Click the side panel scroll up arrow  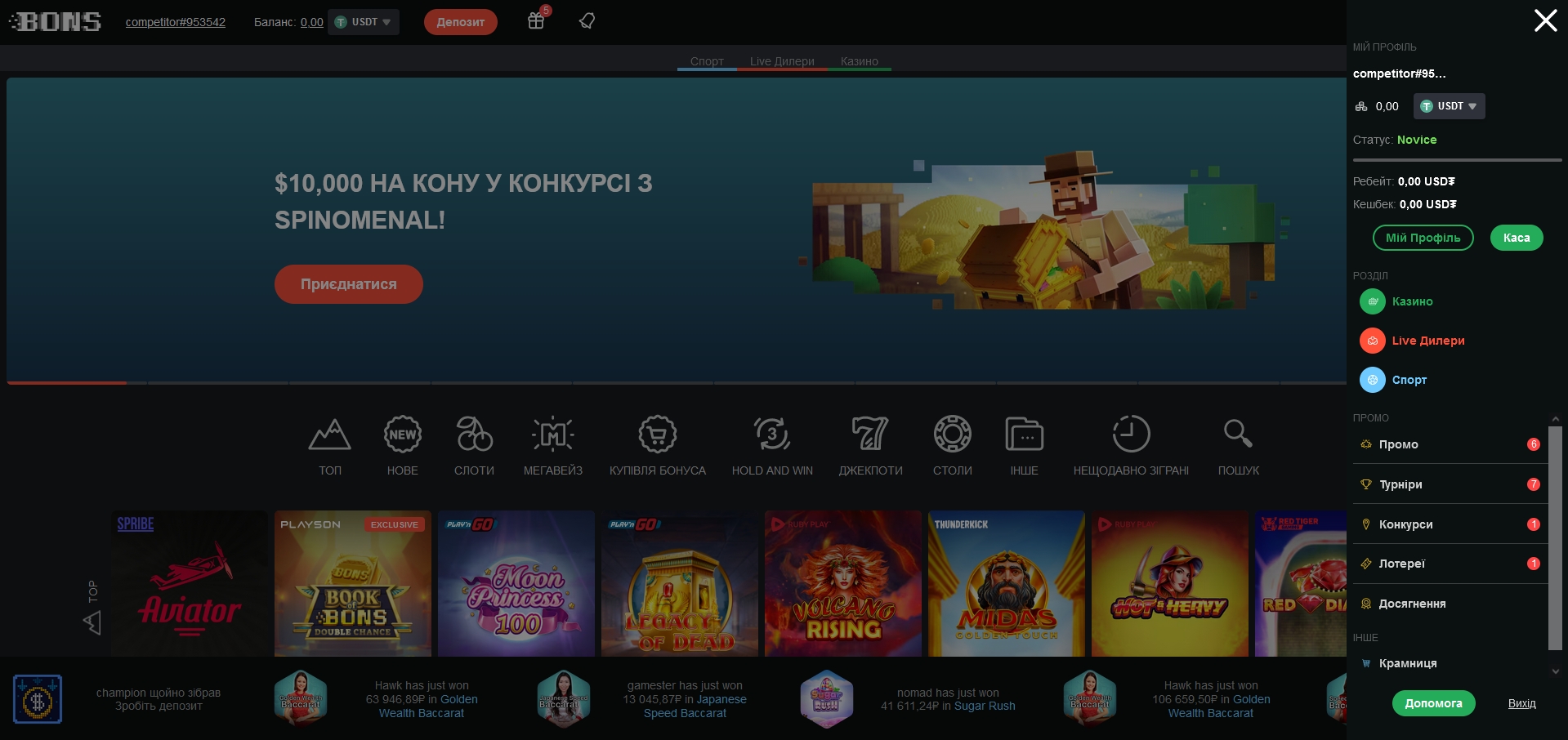click(x=1555, y=419)
